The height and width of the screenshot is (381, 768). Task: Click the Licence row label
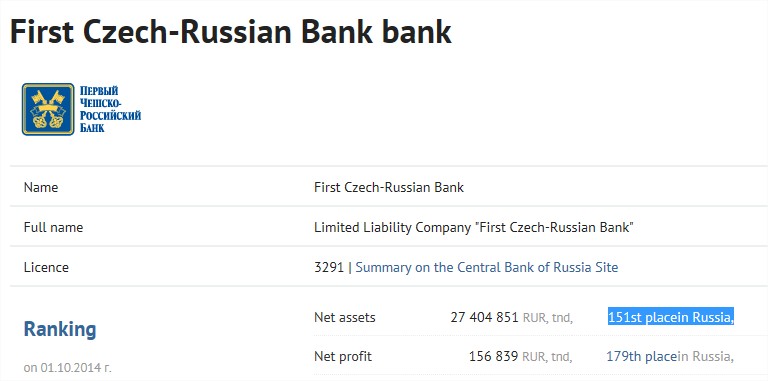click(x=46, y=267)
